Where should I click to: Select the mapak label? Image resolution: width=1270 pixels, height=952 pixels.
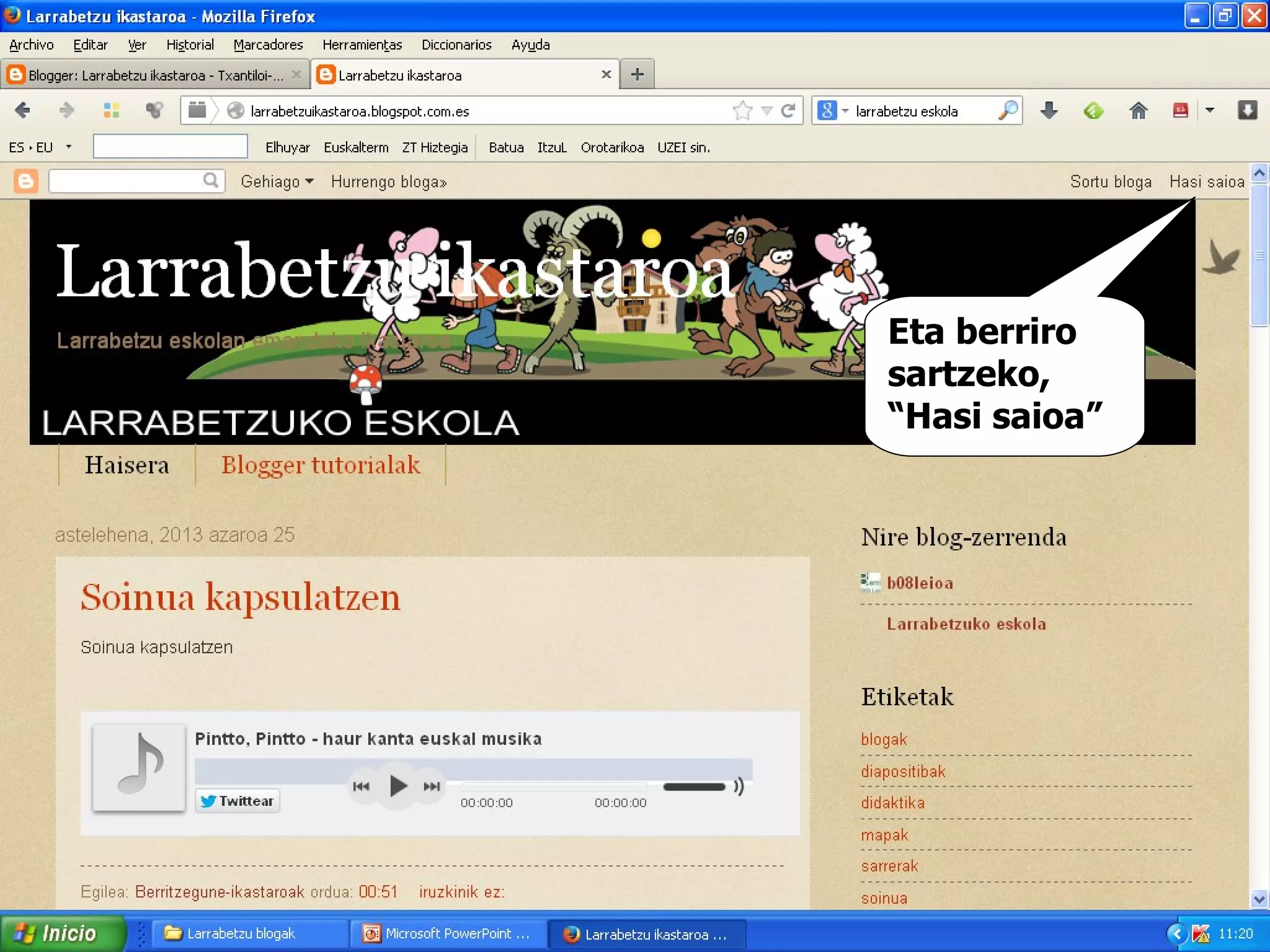884,835
